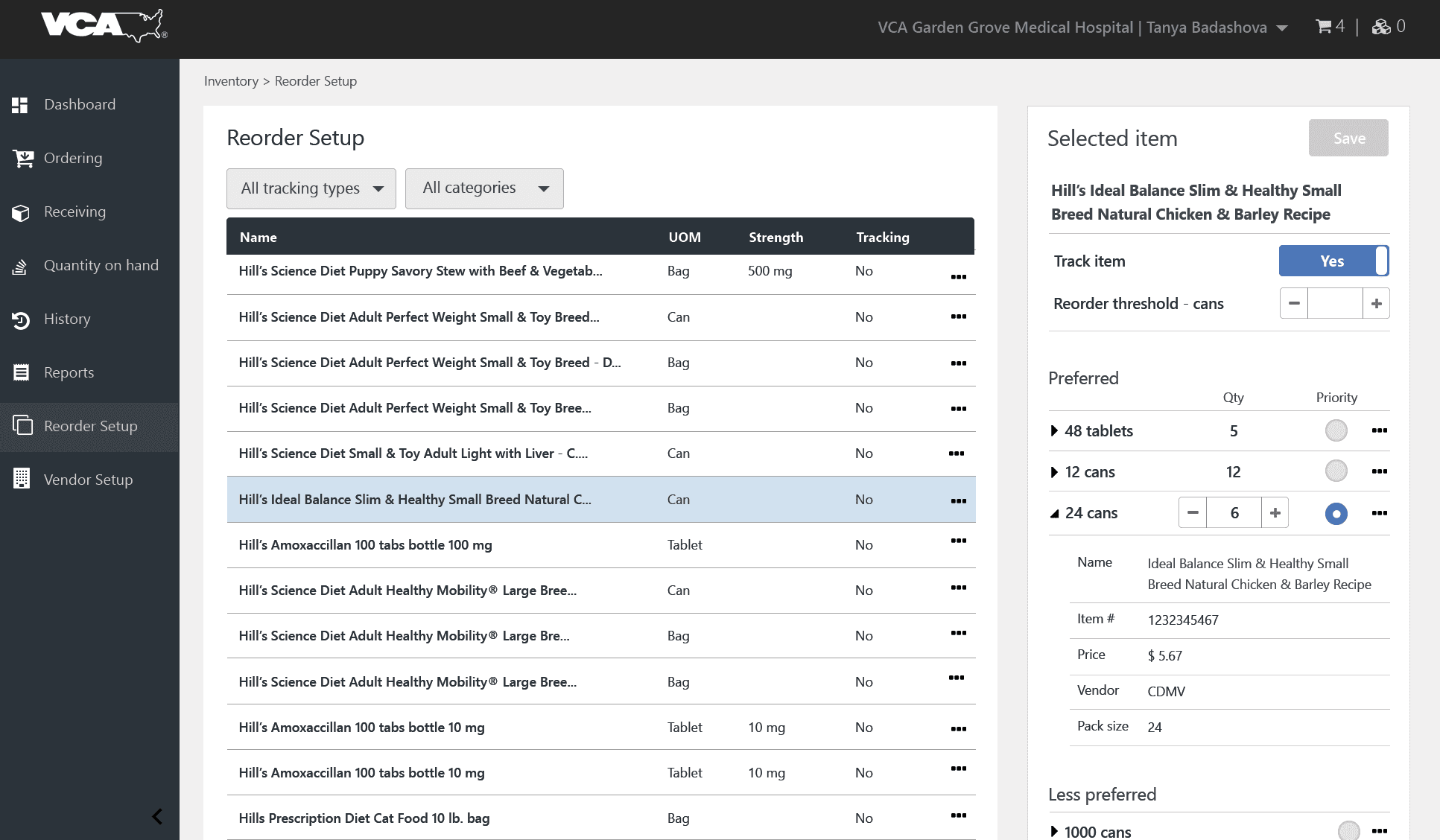Toggle the Track item Yes switch
The image size is (1440, 840).
pos(1333,261)
